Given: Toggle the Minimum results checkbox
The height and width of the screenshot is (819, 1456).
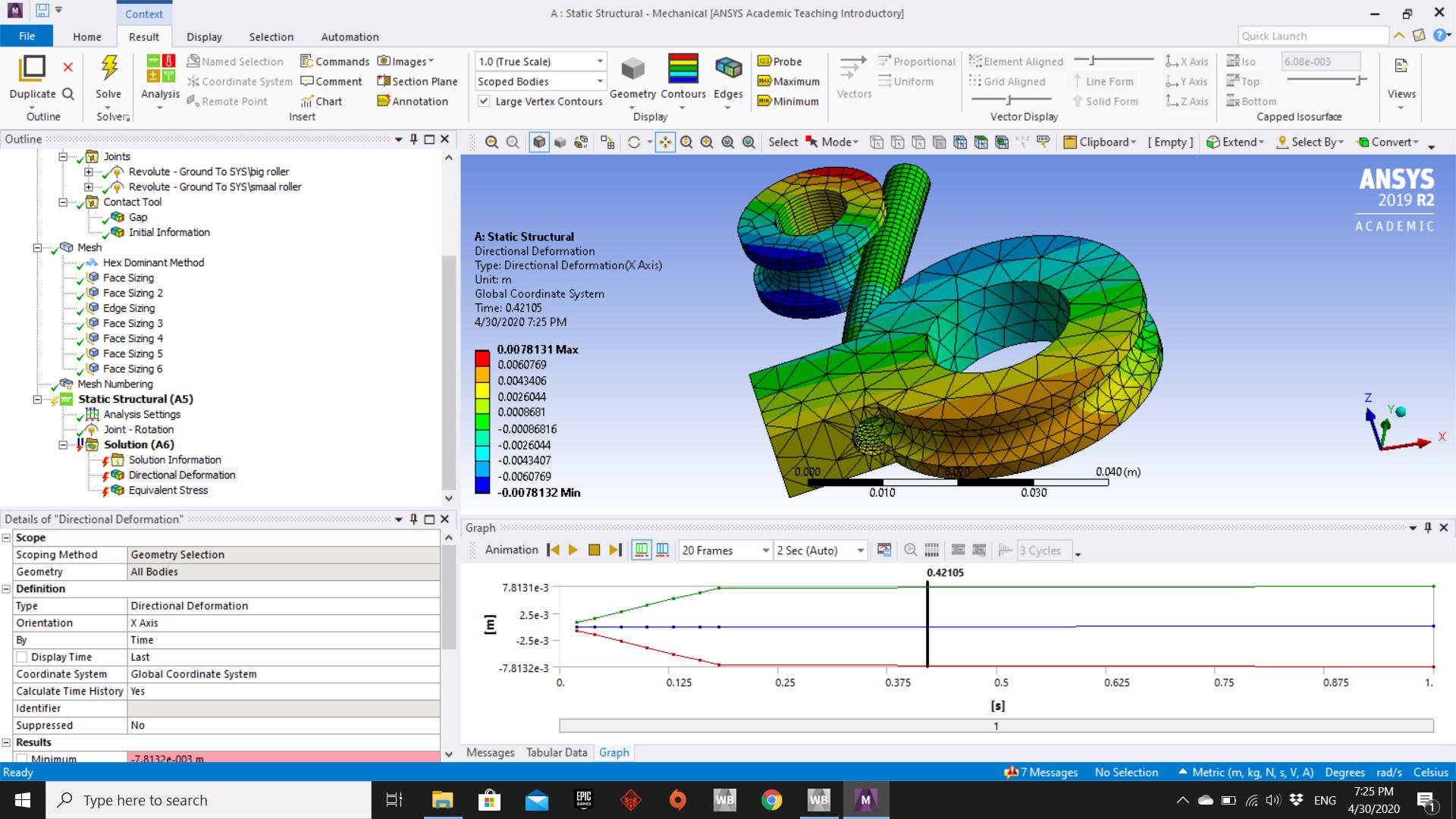Looking at the screenshot, I should click(x=22, y=758).
